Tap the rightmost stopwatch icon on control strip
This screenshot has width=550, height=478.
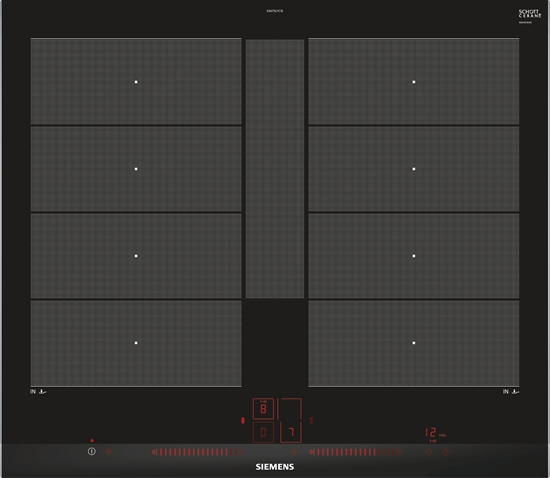(445, 452)
